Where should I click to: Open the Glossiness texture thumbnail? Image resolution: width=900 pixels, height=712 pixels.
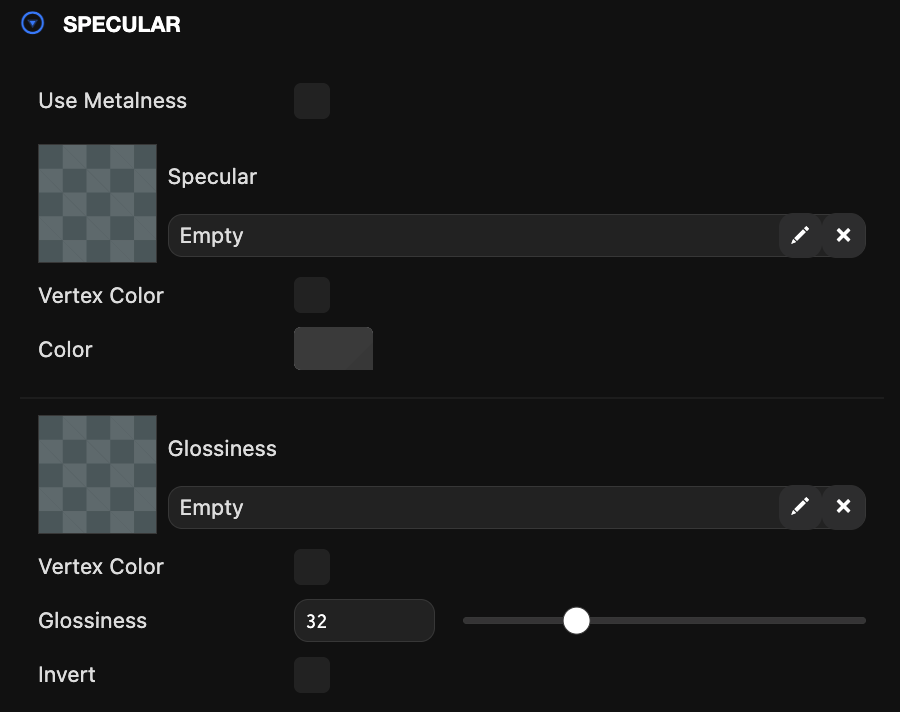(x=98, y=474)
